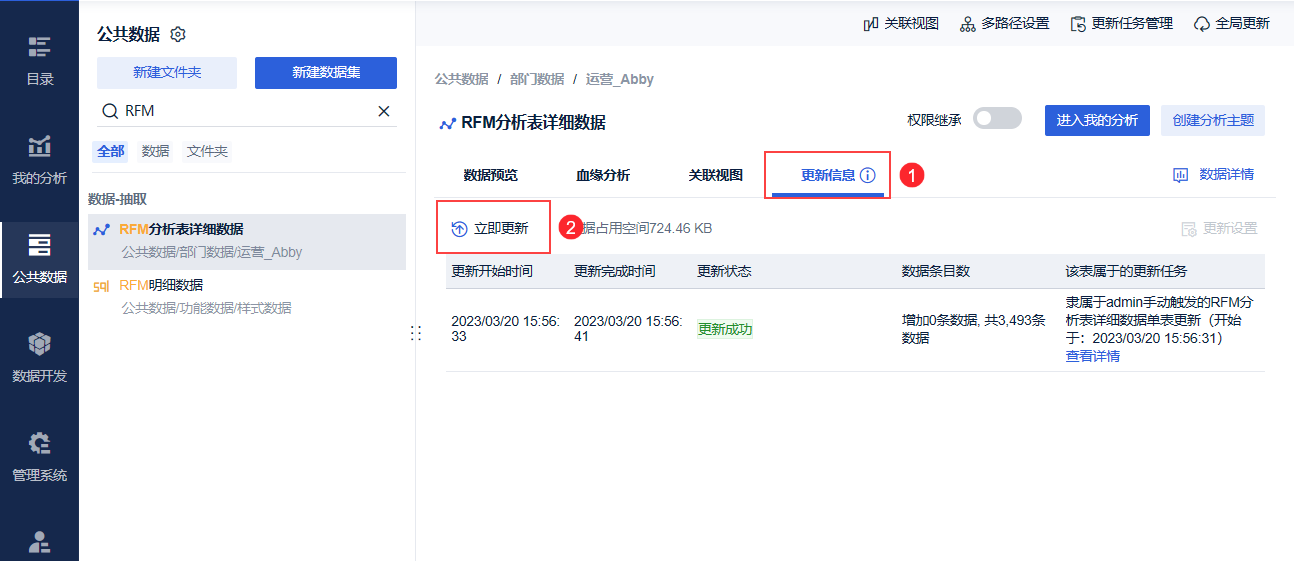This screenshot has height=561, width=1294.
Task: Open the 公共数据 settings gear
Action: (x=178, y=35)
